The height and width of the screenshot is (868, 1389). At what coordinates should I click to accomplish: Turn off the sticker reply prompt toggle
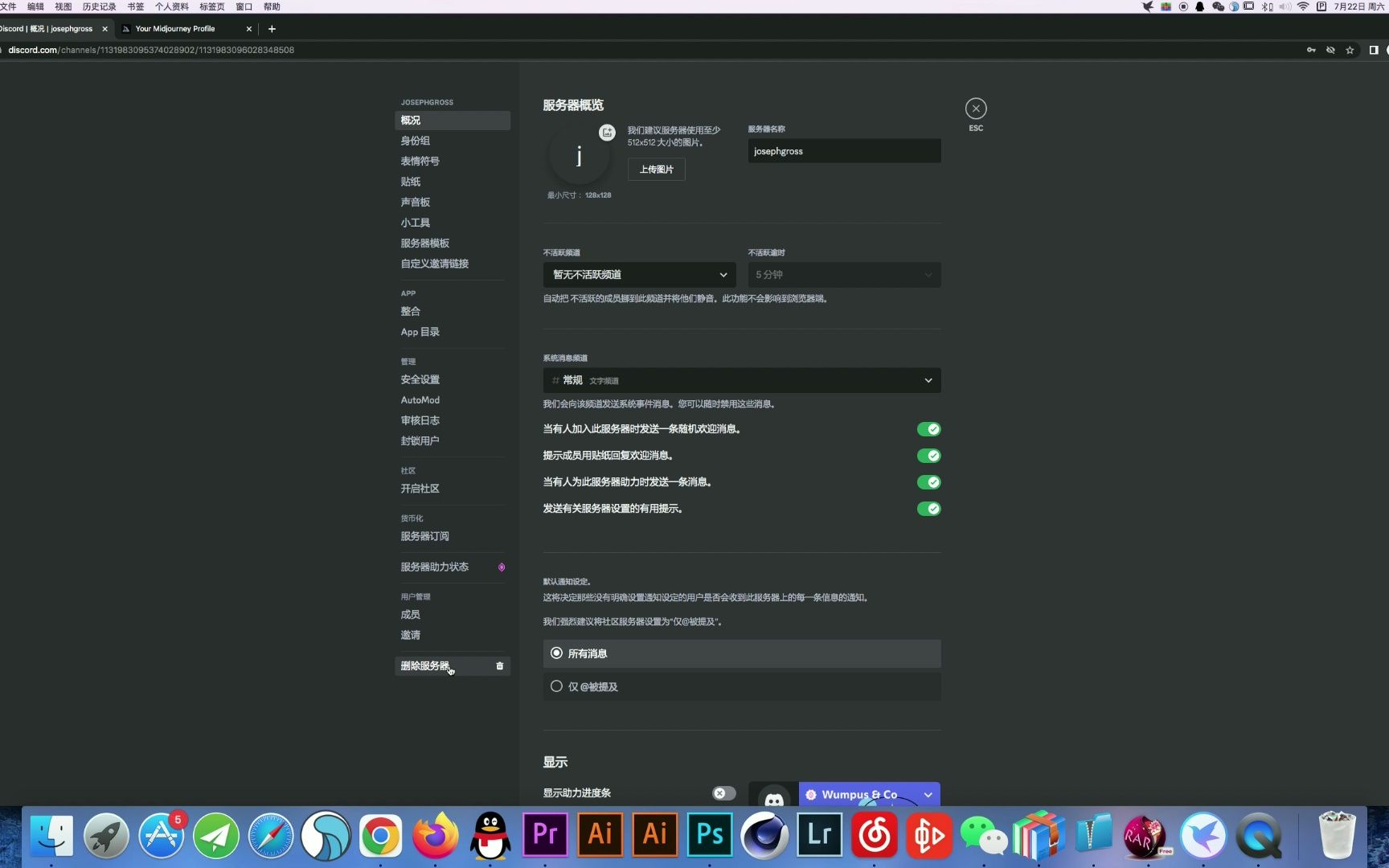(x=928, y=456)
